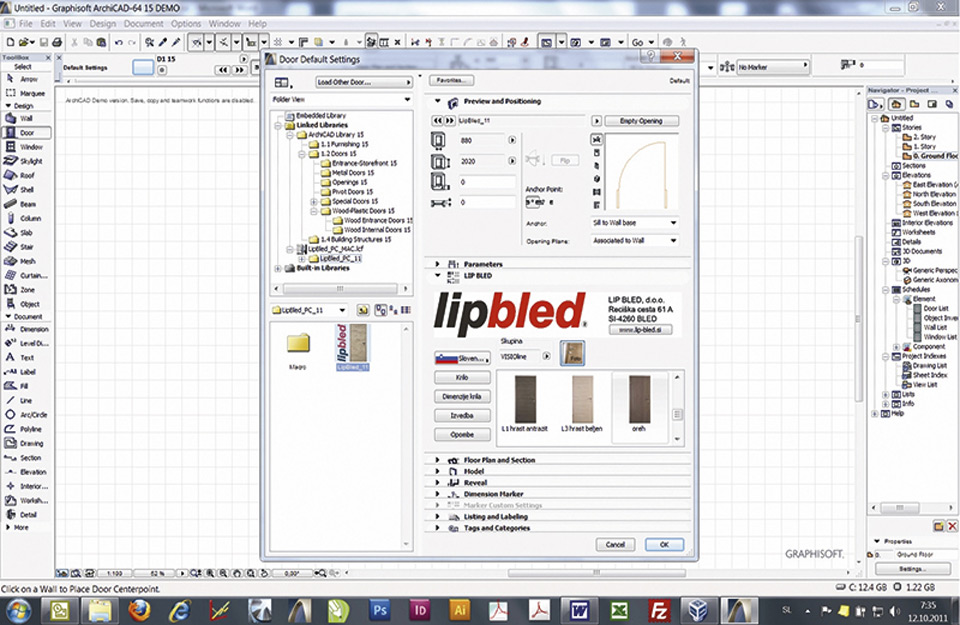The width and height of the screenshot is (960, 625).
Task: Expand Floor Plan and Section panel
Action: (437, 460)
